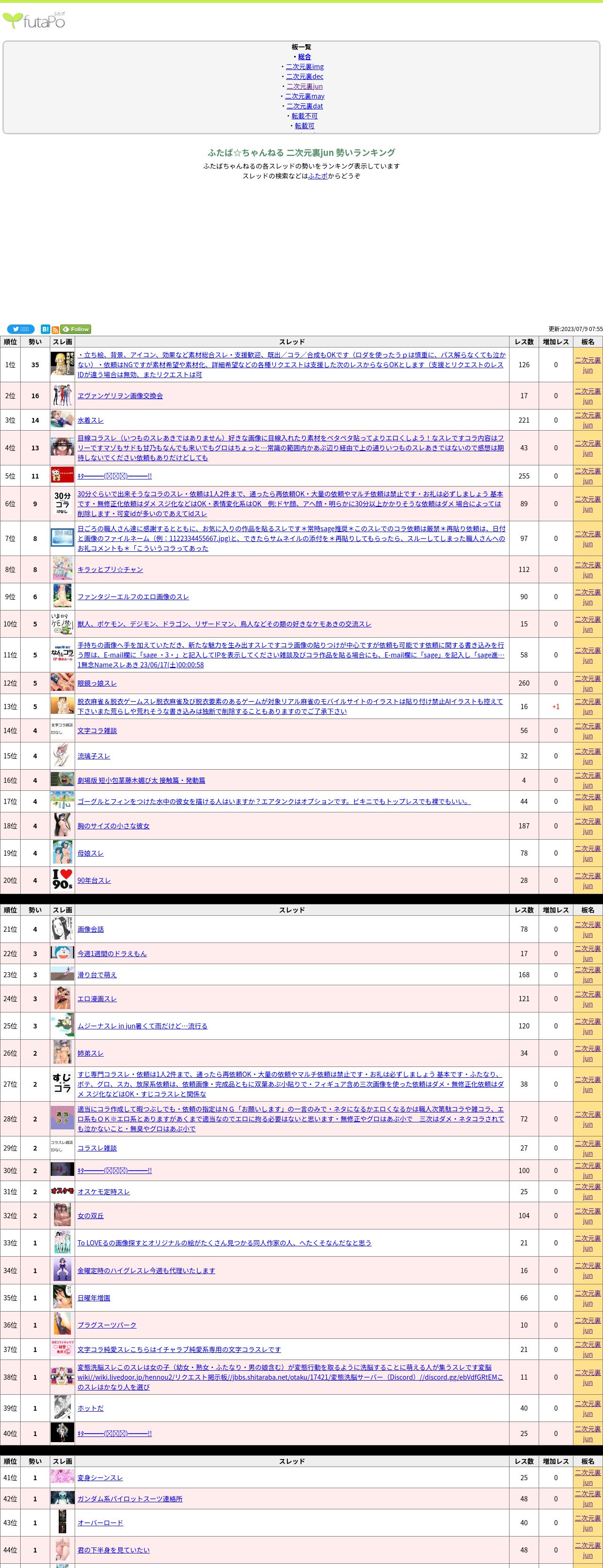
Task: Open the 画像会話 thread
Action: point(91,929)
